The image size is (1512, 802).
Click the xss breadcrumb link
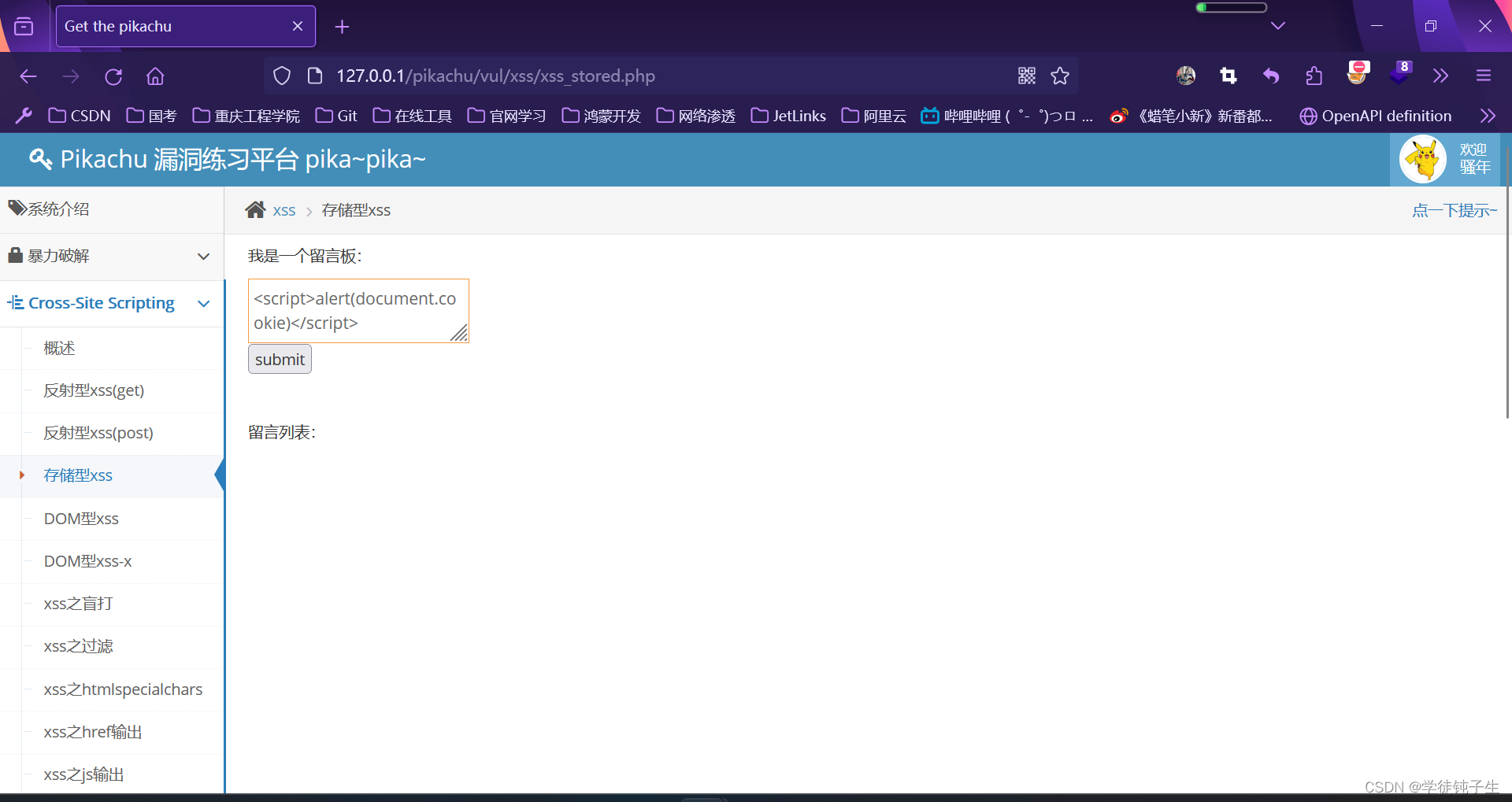click(284, 210)
